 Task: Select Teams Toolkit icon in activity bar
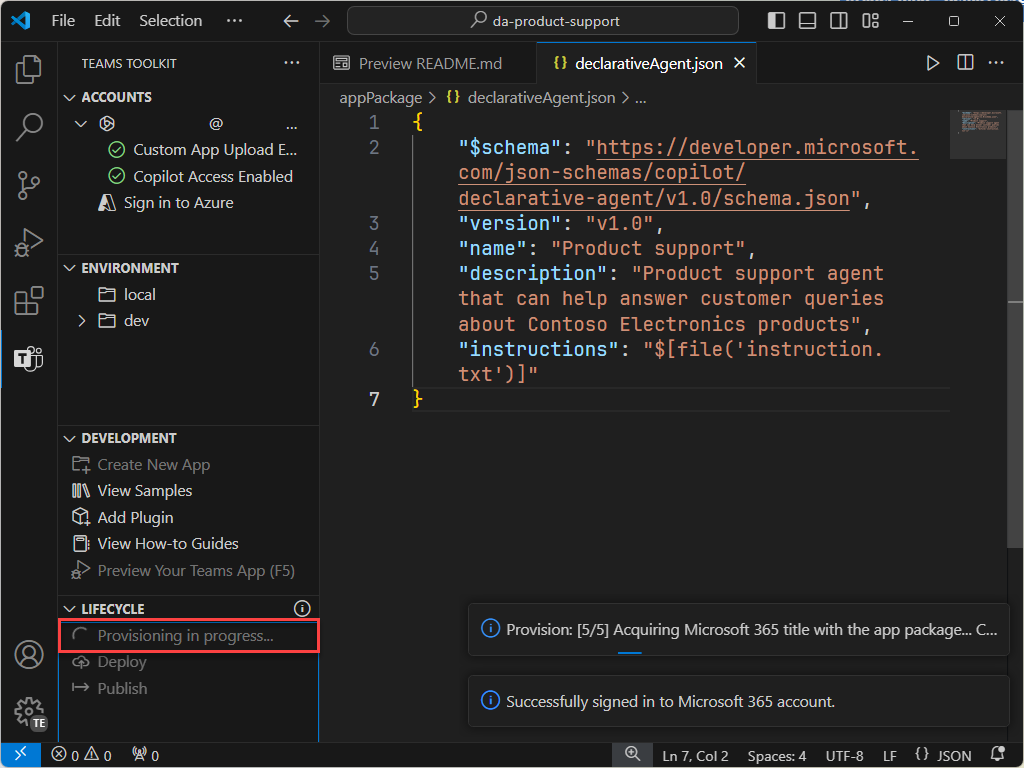pos(29,359)
